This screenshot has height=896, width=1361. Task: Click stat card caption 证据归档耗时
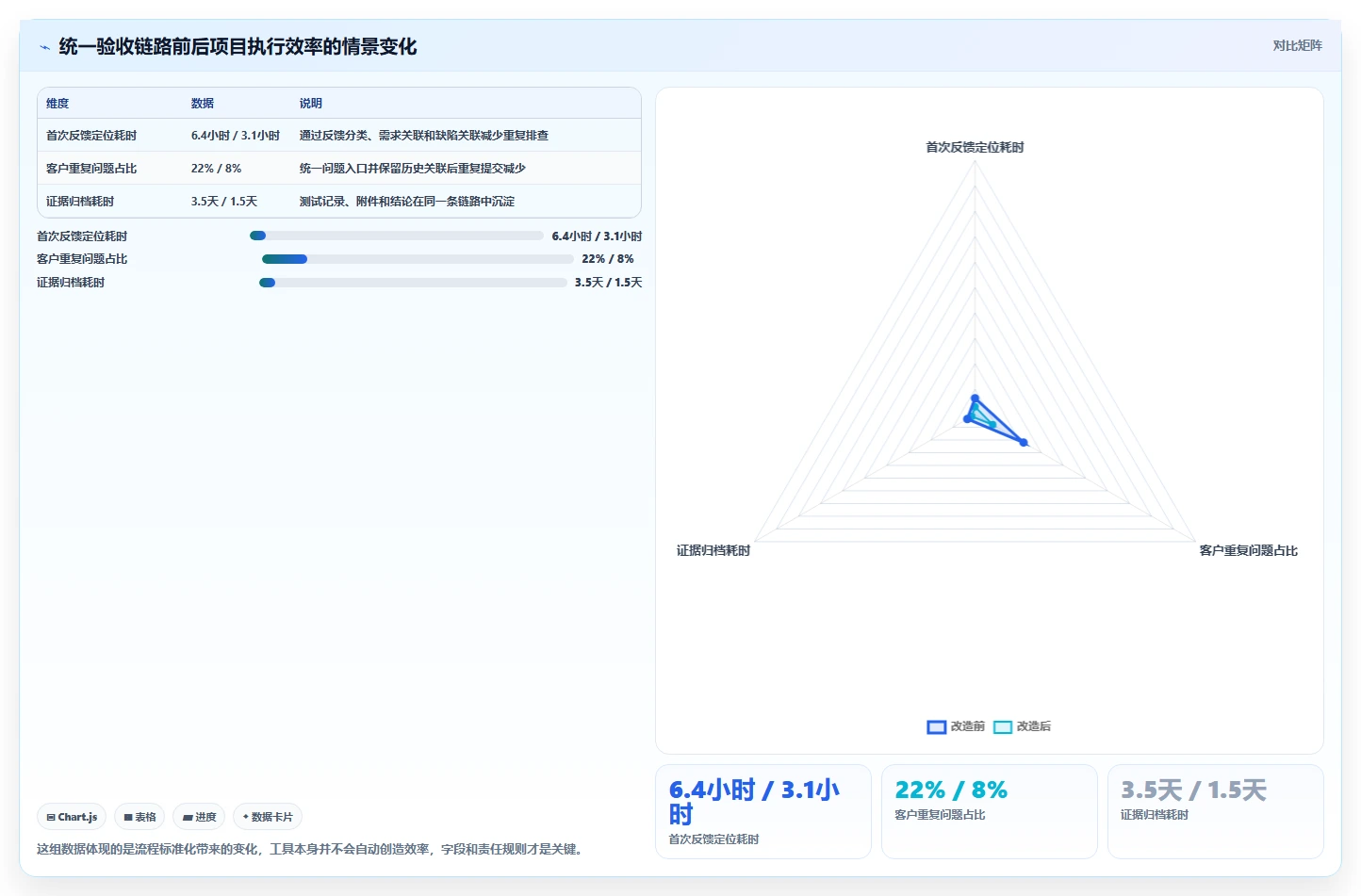point(1155,815)
